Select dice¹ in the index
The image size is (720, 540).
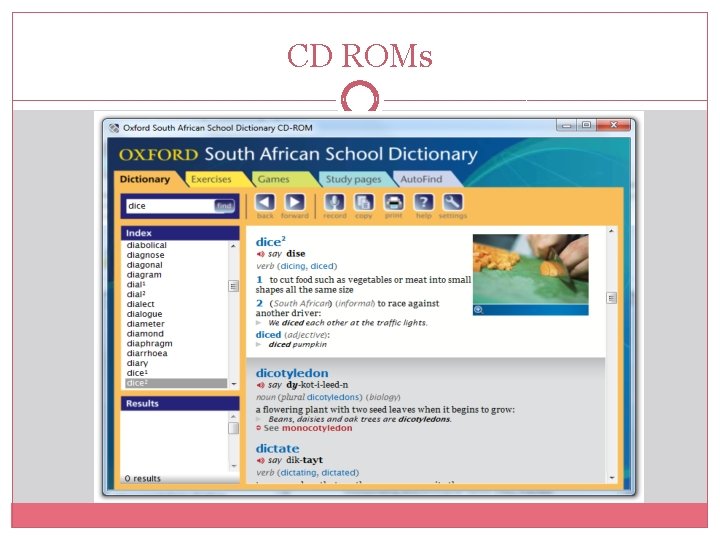[x=137, y=373]
